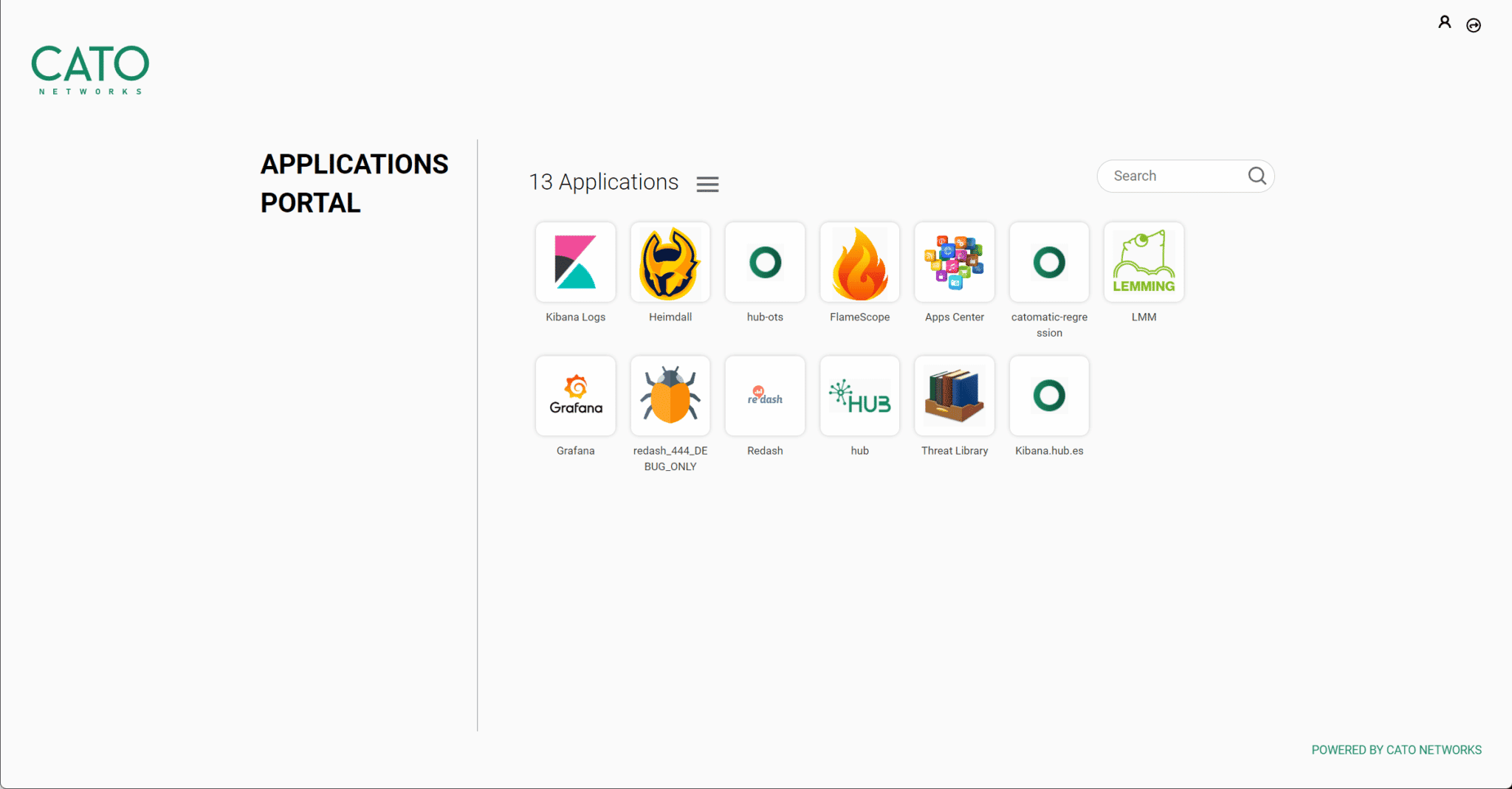Open the catomatic-regression application
This screenshot has height=789, width=1512.
pyautogui.click(x=1049, y=263)
